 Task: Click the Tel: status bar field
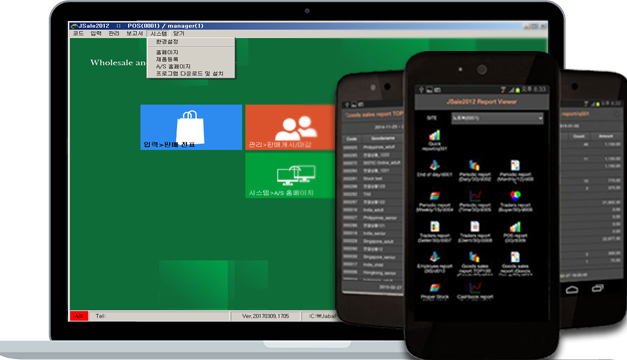point(159,316)
